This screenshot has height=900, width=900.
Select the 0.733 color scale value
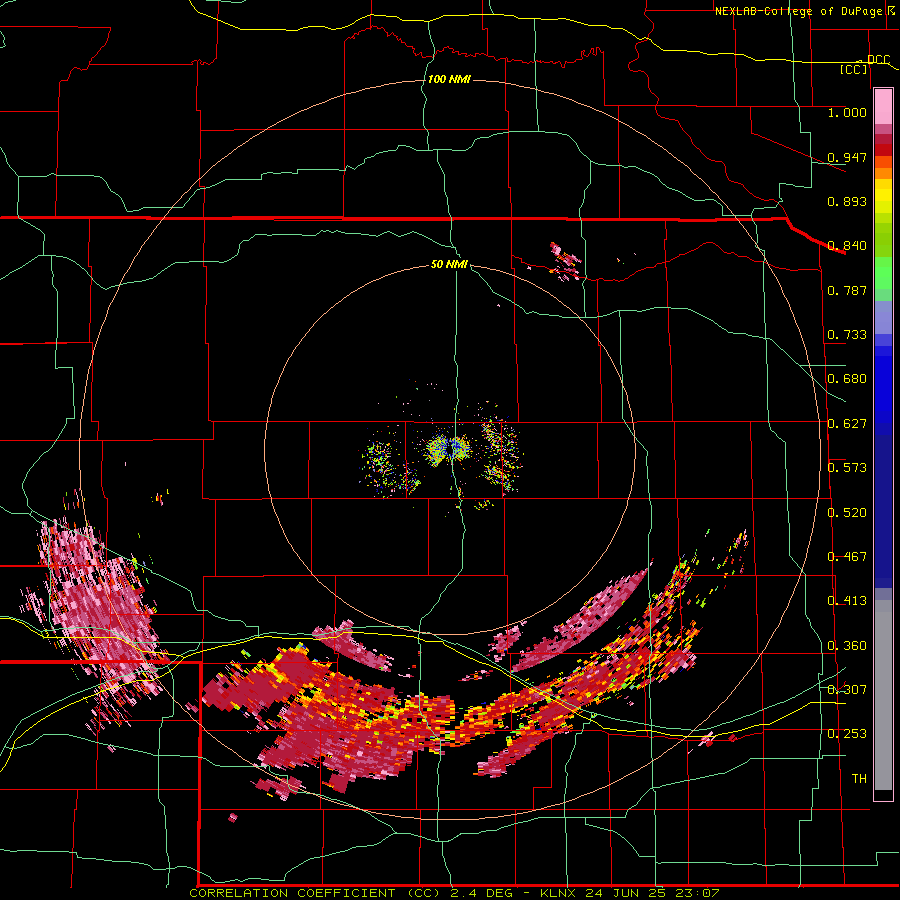click(x=847, y=335)
